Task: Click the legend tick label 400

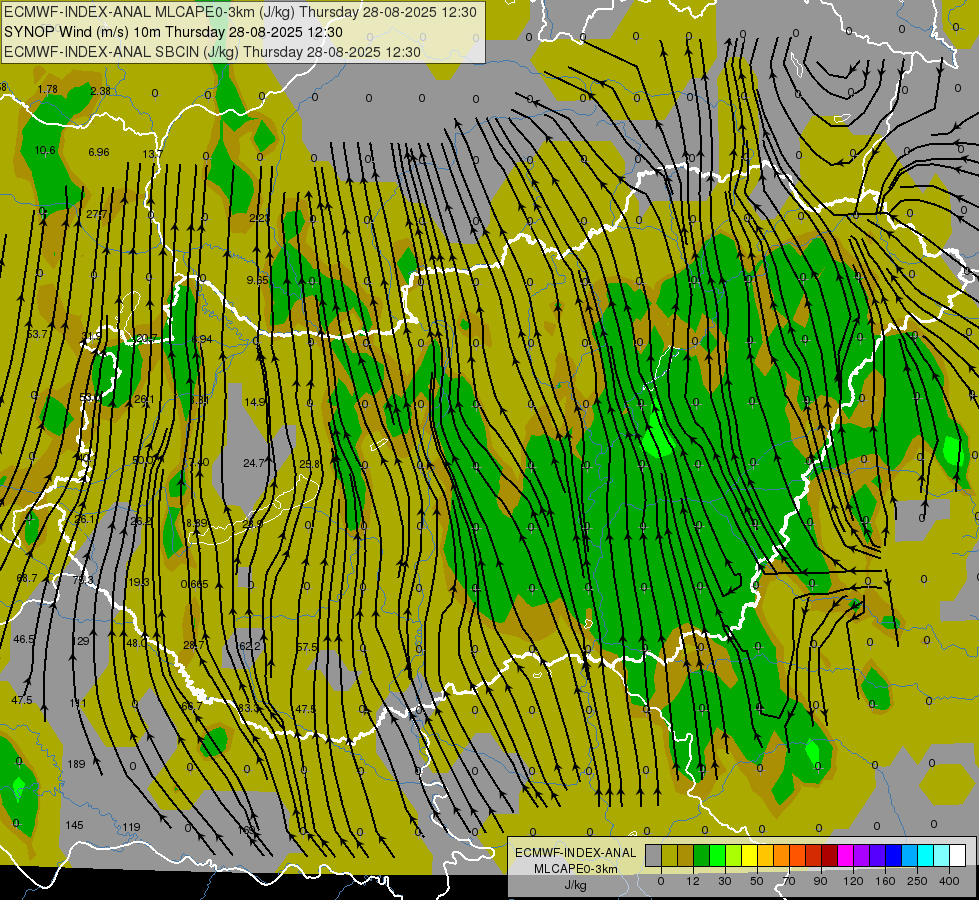Action: [x=949, y=881]
